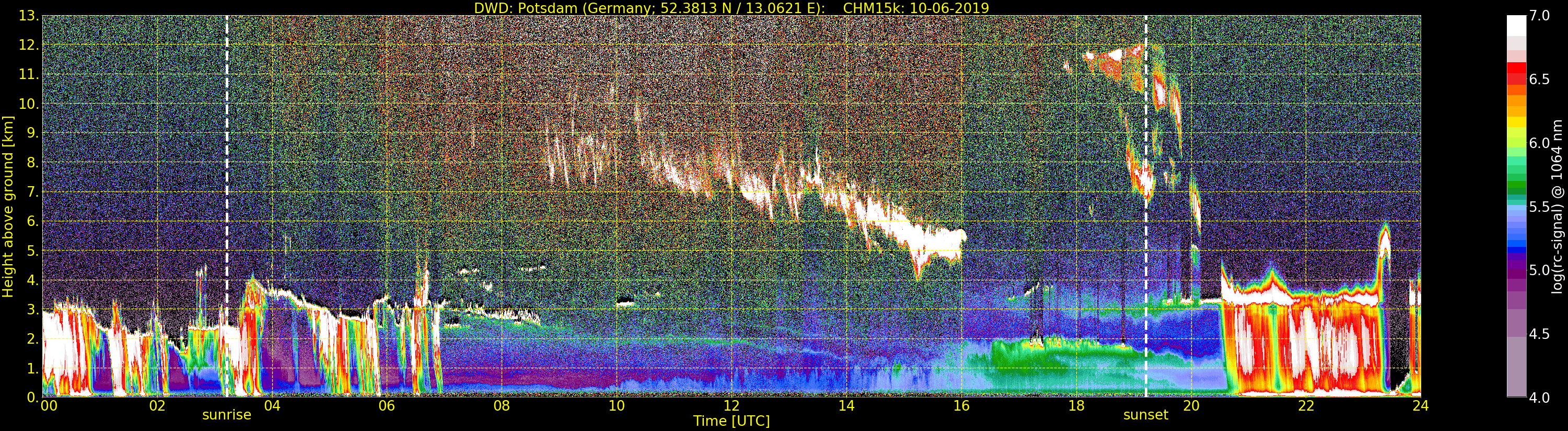Click the colorbar tick value '4.0'
Image resolution: width=1568 pixels, height=431 pixels.
click(1539, 398)
